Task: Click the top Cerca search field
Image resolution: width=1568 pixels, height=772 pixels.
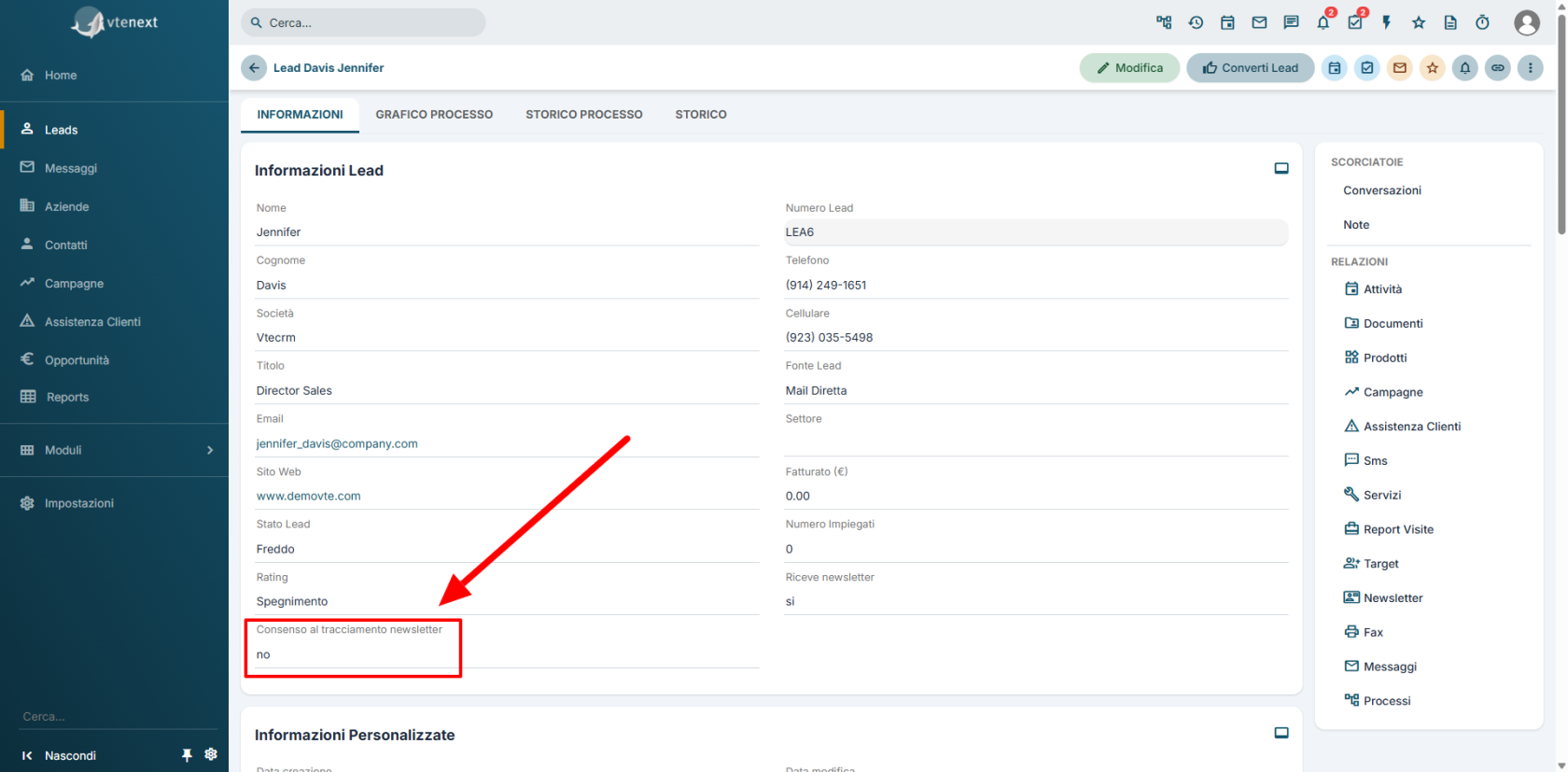Action: [x=363, y=22]
